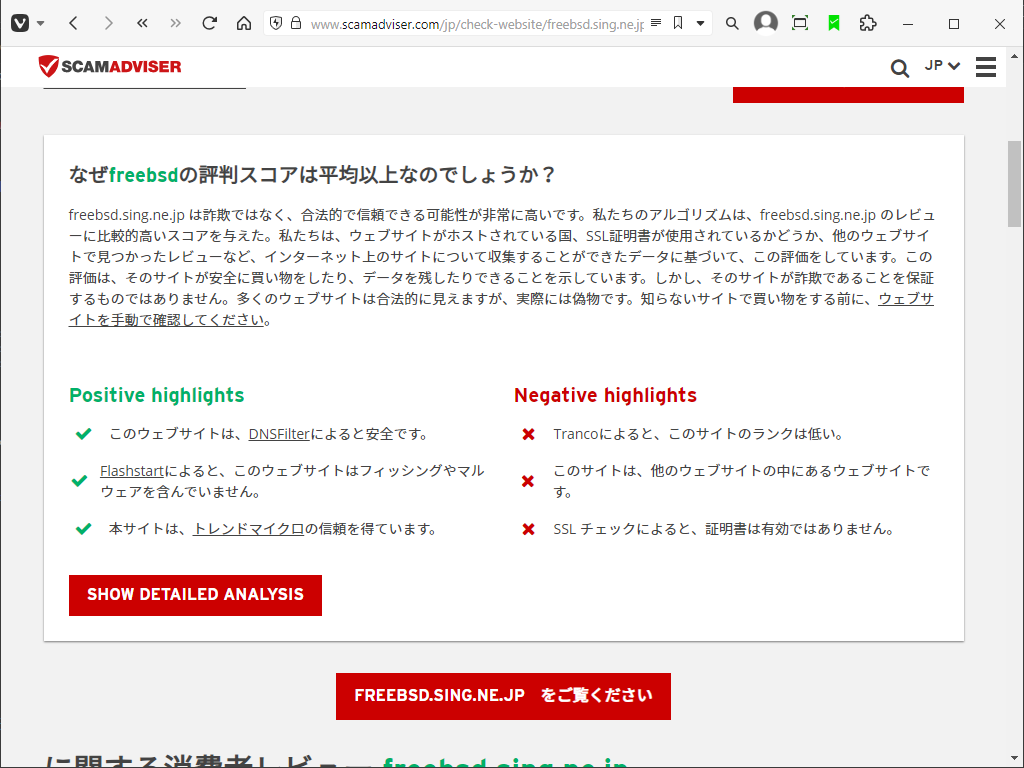Click the green checkmark beside the Flashstart line
1024x768 pixels.
pos(79,481)
